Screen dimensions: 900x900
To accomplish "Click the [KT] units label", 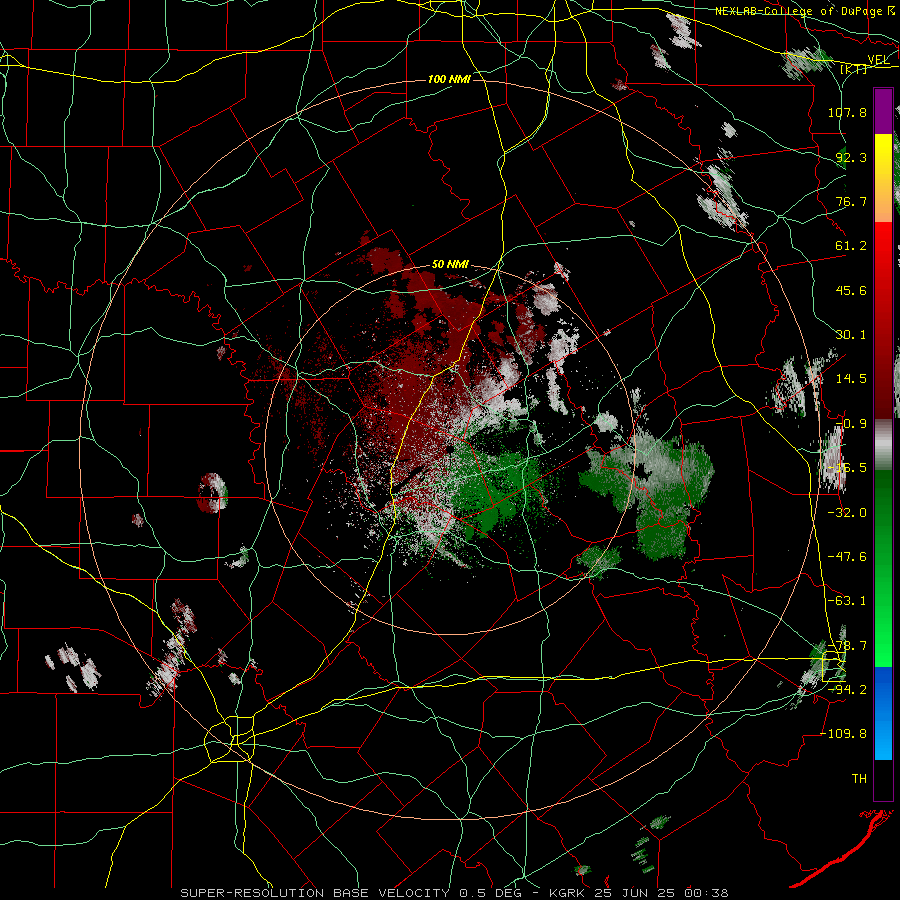I will click(853, 69).
